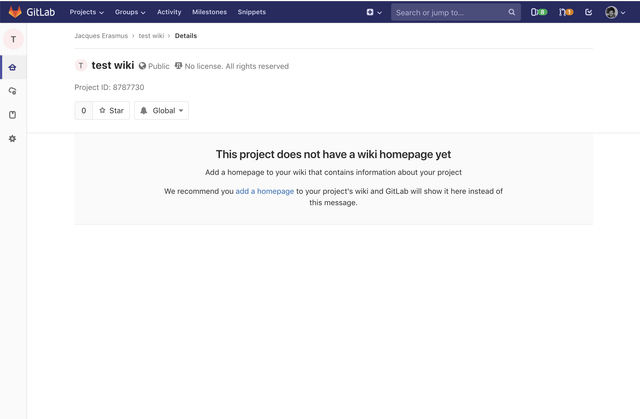Click the GitLab fox logo

click(15, 12)
